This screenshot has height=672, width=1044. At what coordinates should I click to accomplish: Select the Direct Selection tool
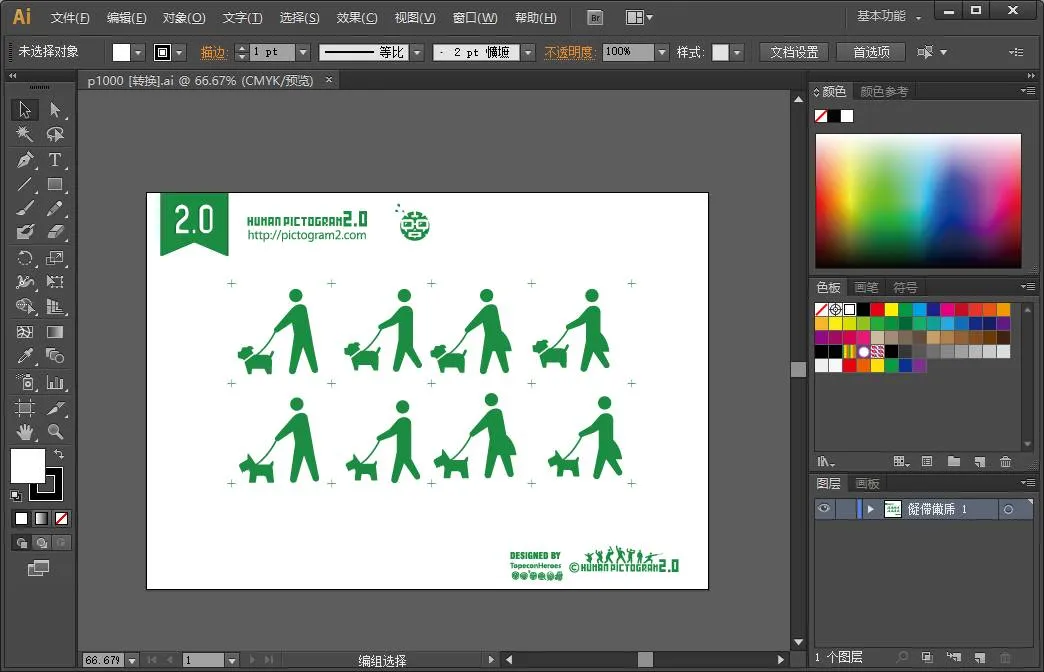point(55,110)
